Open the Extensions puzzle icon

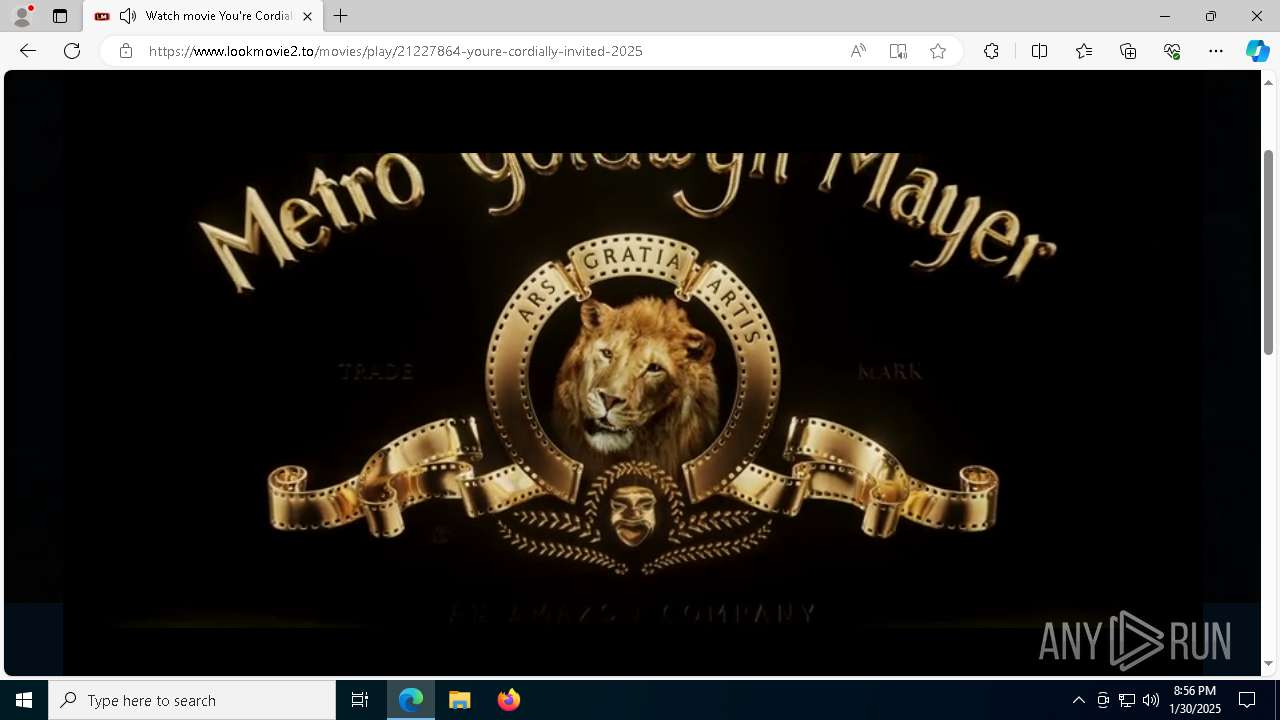[991, 51]
